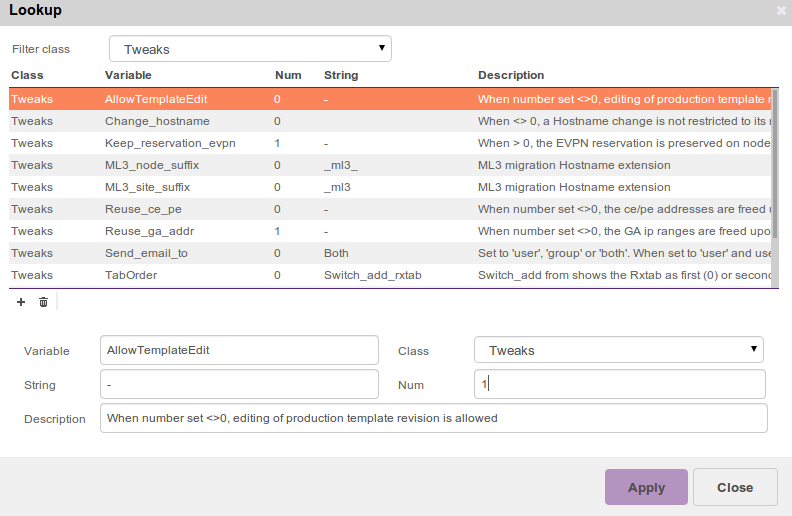This screenshot has height=516, width=792.
Task: Select the TabOrder row
Action: click(x=131, y=275)
